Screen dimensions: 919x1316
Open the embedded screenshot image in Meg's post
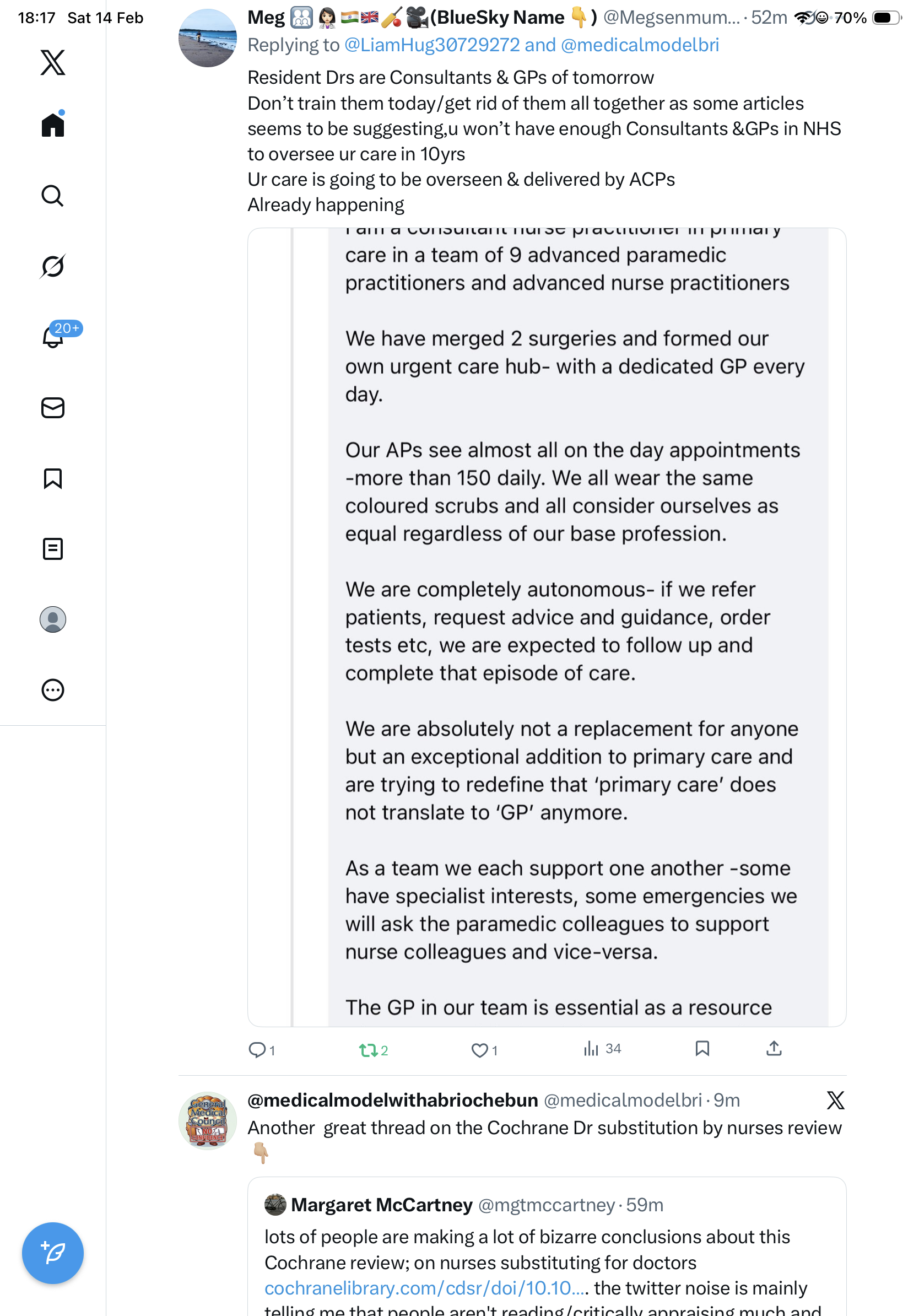pos(547,627)
